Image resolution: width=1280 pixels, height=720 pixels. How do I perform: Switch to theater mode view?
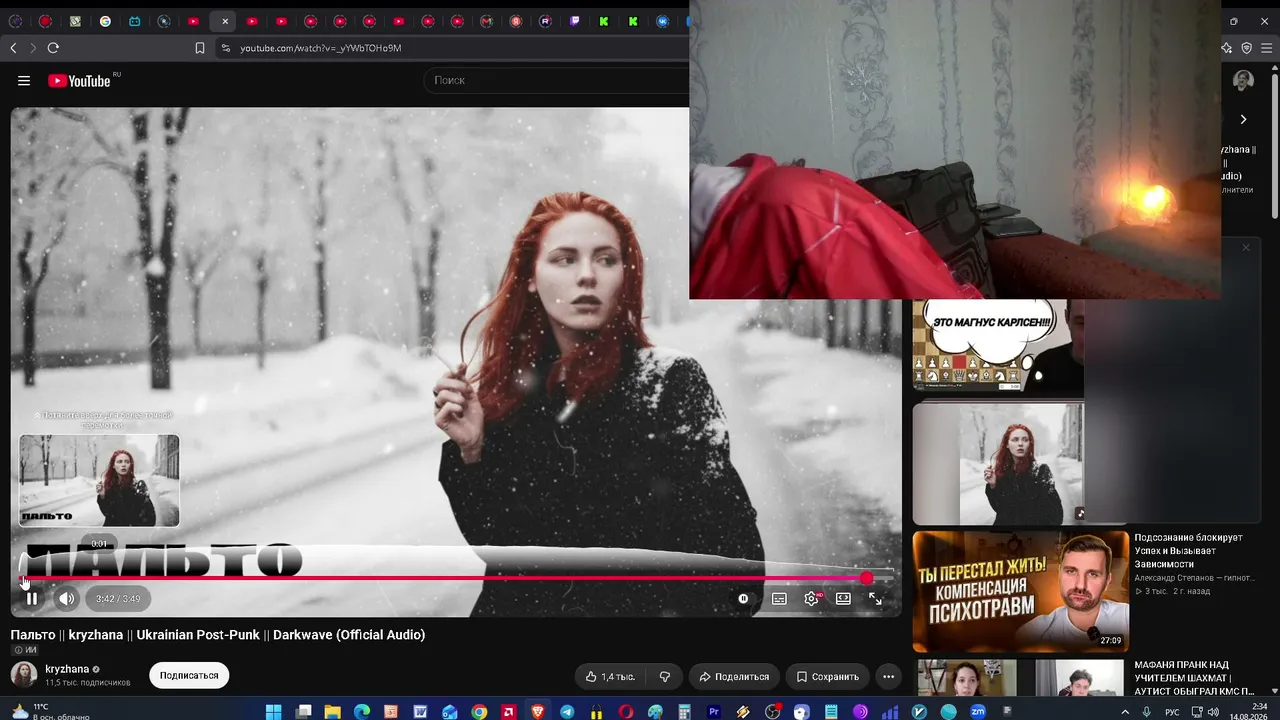pyautogui.click(x=843, y=599)
